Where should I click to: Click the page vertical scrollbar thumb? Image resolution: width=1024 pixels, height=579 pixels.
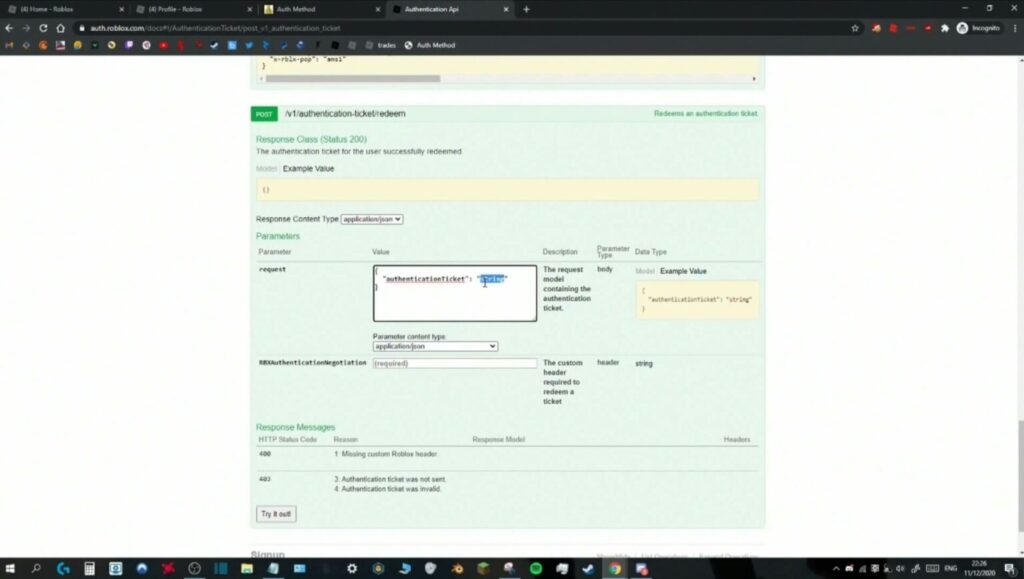coord(1020,477)
